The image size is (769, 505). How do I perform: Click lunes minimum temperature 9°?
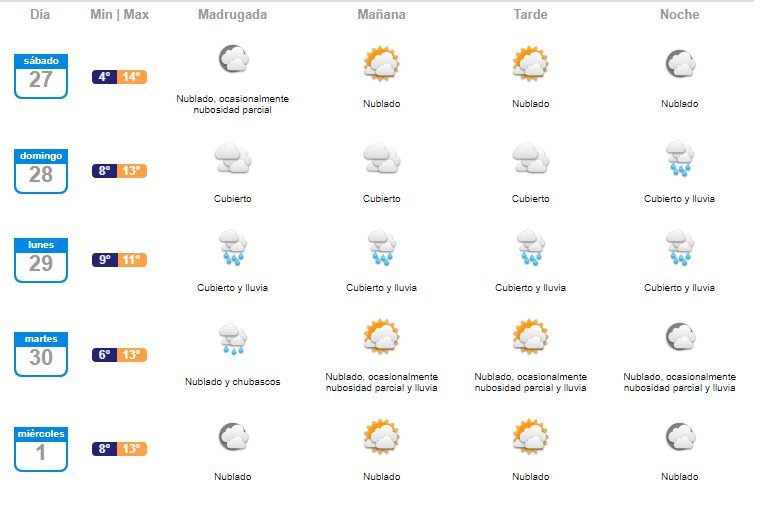(x=104, y=260)
